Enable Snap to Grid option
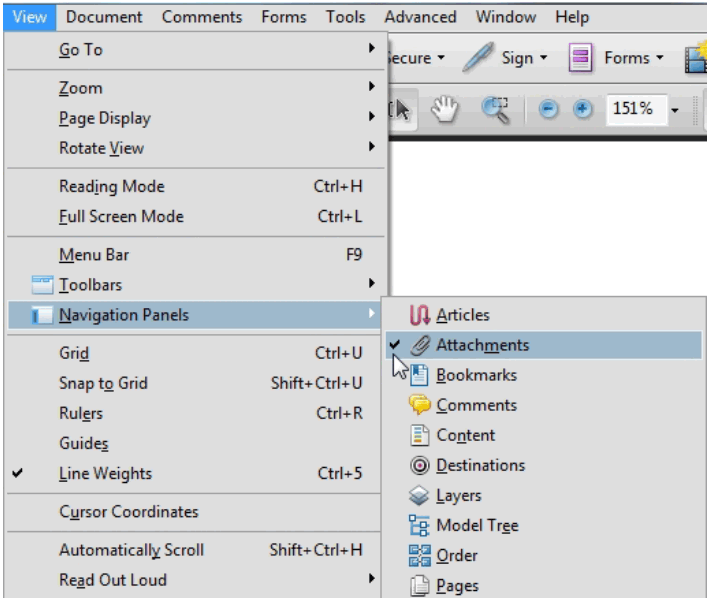This screenshot has height=601, width=713. (x=103, y=383)
